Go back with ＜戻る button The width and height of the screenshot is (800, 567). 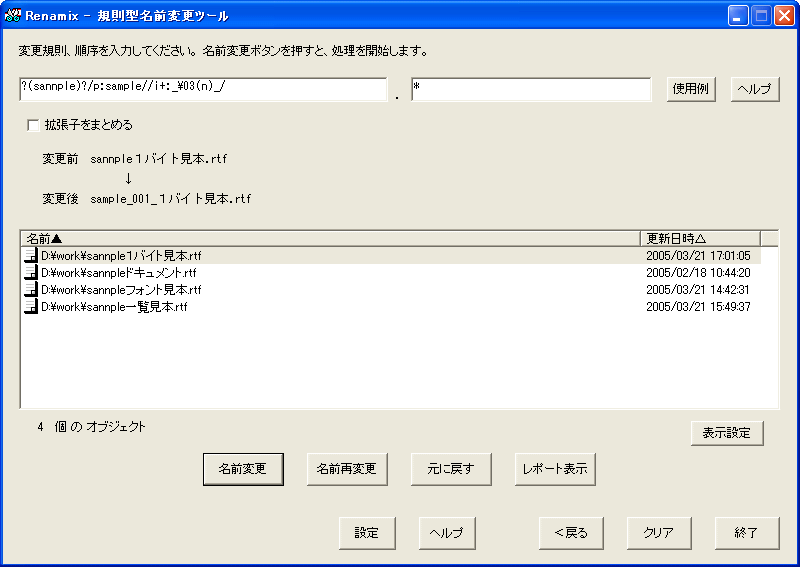(571, 533)
